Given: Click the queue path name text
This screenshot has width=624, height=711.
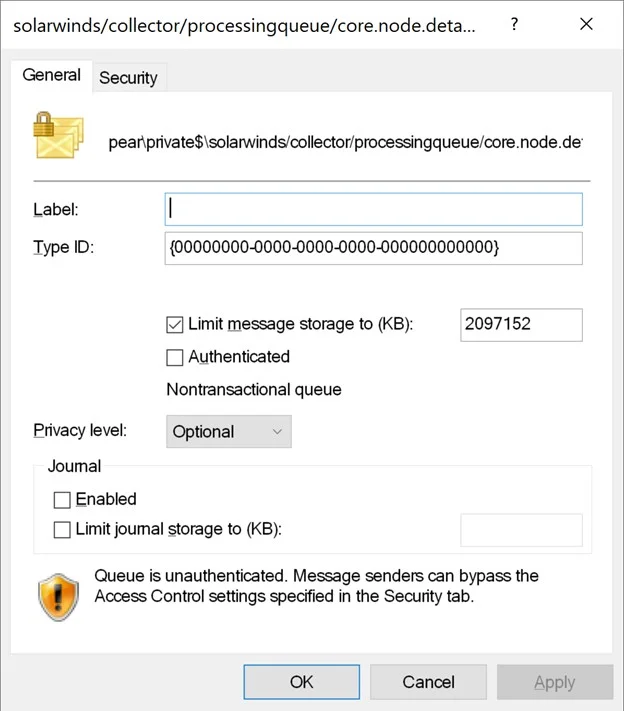Looking at the screenshot, I should (x=345, y=142).
